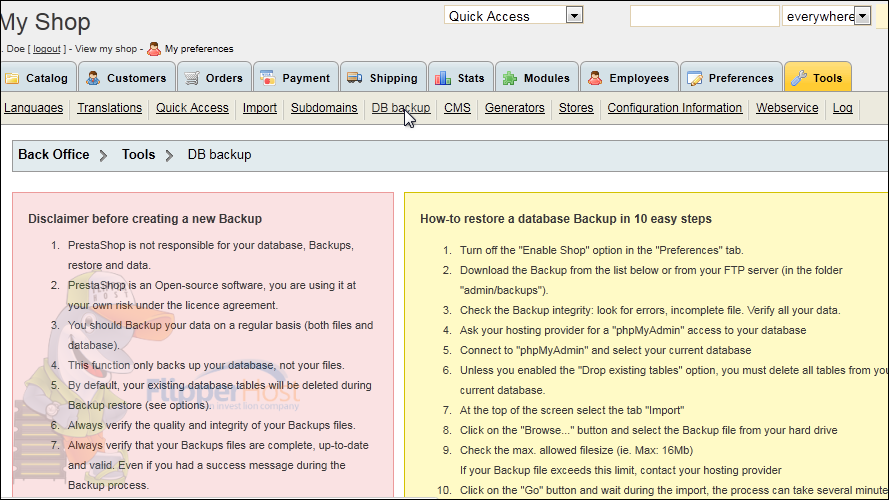Image resolution: width=889 pixels, height=500 pixels.
Task: Open Configuration Information link
Action: point(675,108)
